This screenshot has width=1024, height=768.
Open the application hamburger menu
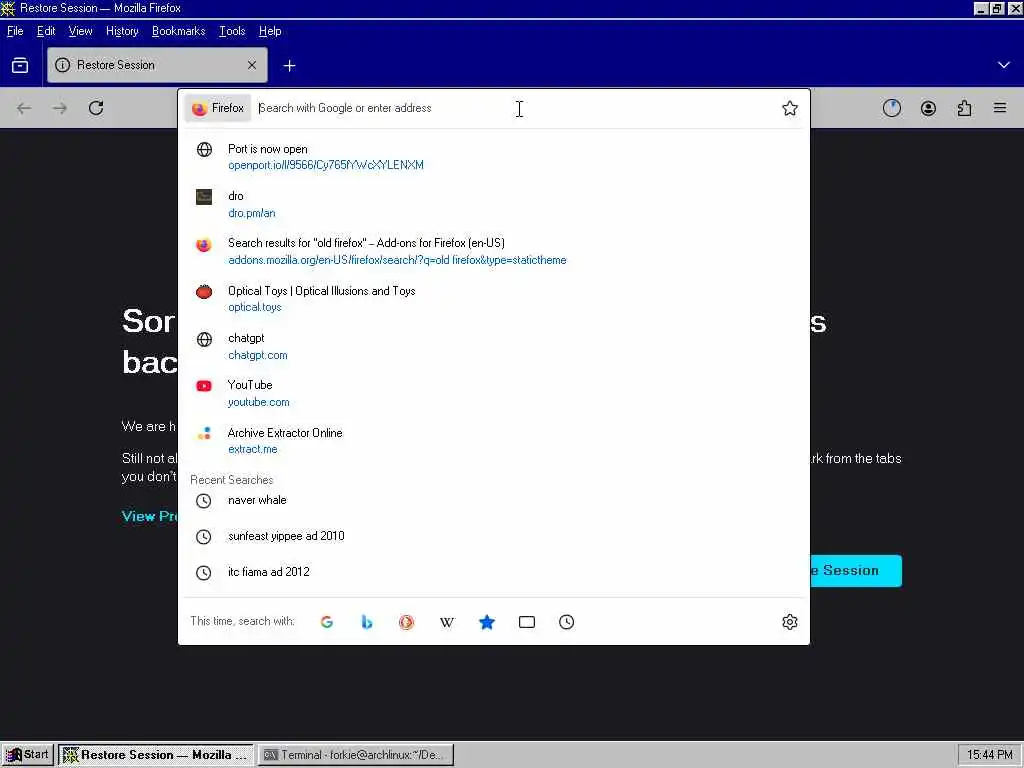pos(1000,108)
